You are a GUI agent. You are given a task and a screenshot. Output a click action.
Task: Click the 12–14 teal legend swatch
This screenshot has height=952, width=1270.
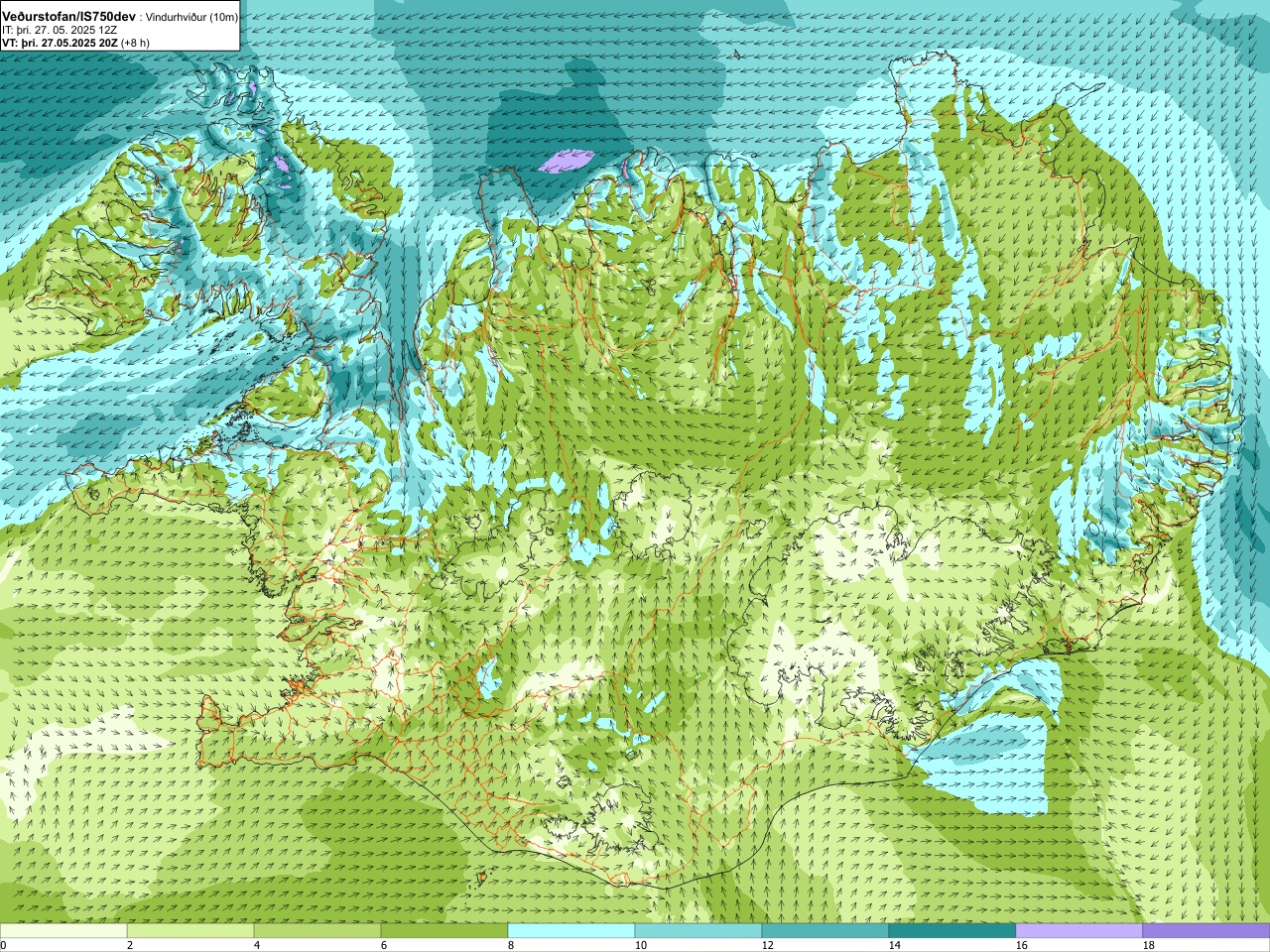(x=825, y=931)
